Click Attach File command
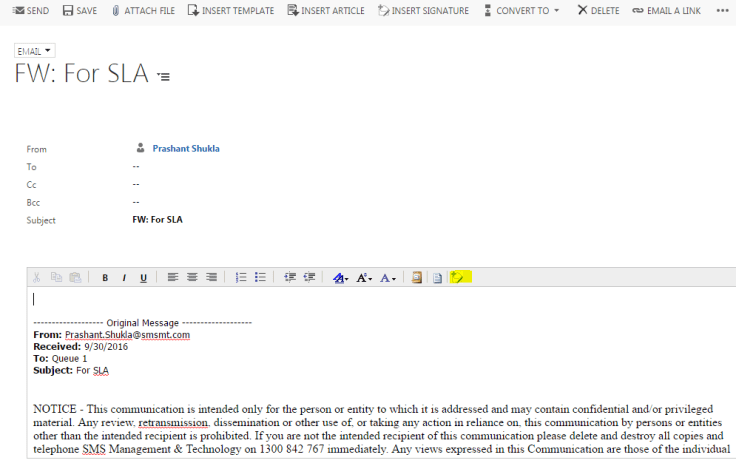 coord(143,11)
